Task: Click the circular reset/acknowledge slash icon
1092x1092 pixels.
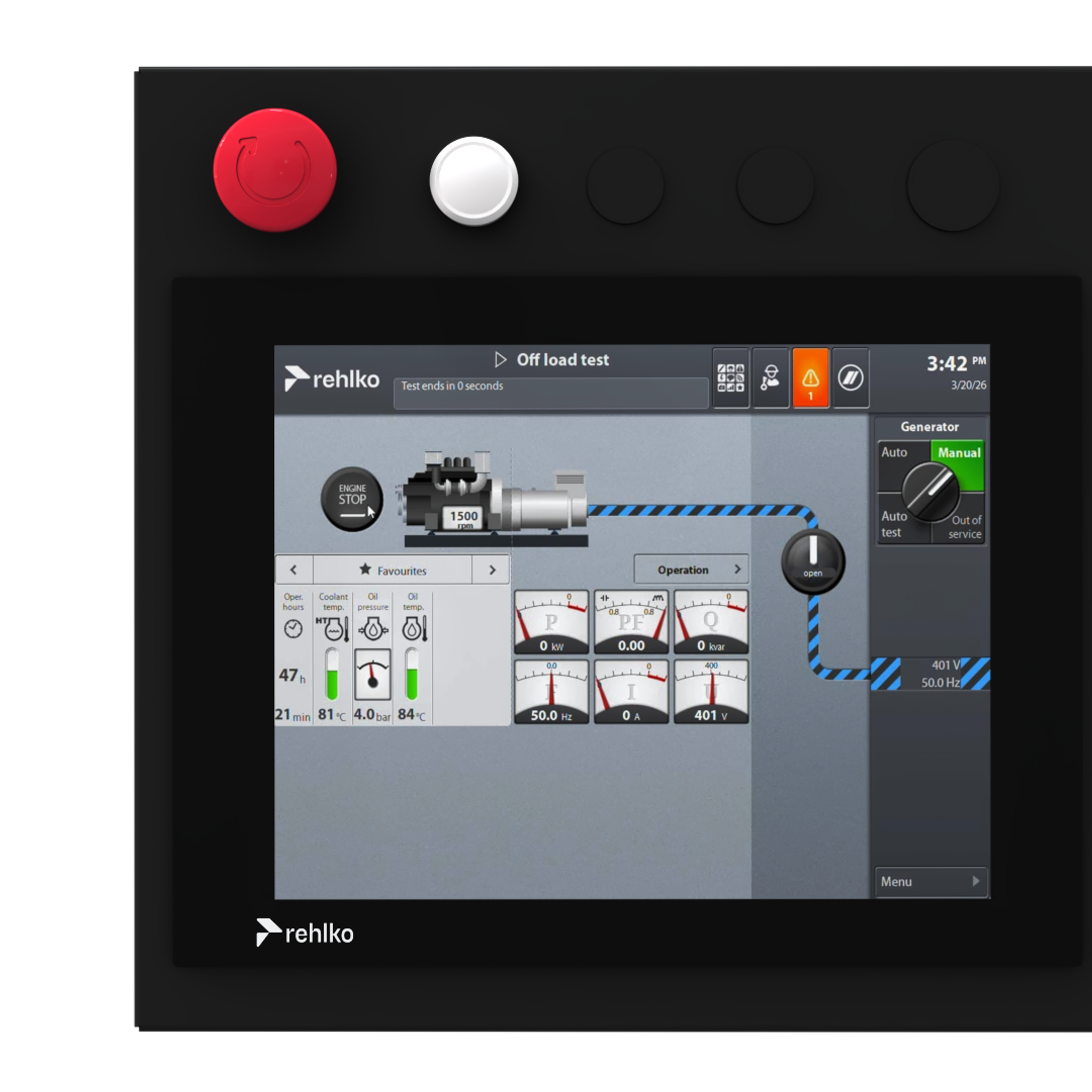Action: pos(850,378)
